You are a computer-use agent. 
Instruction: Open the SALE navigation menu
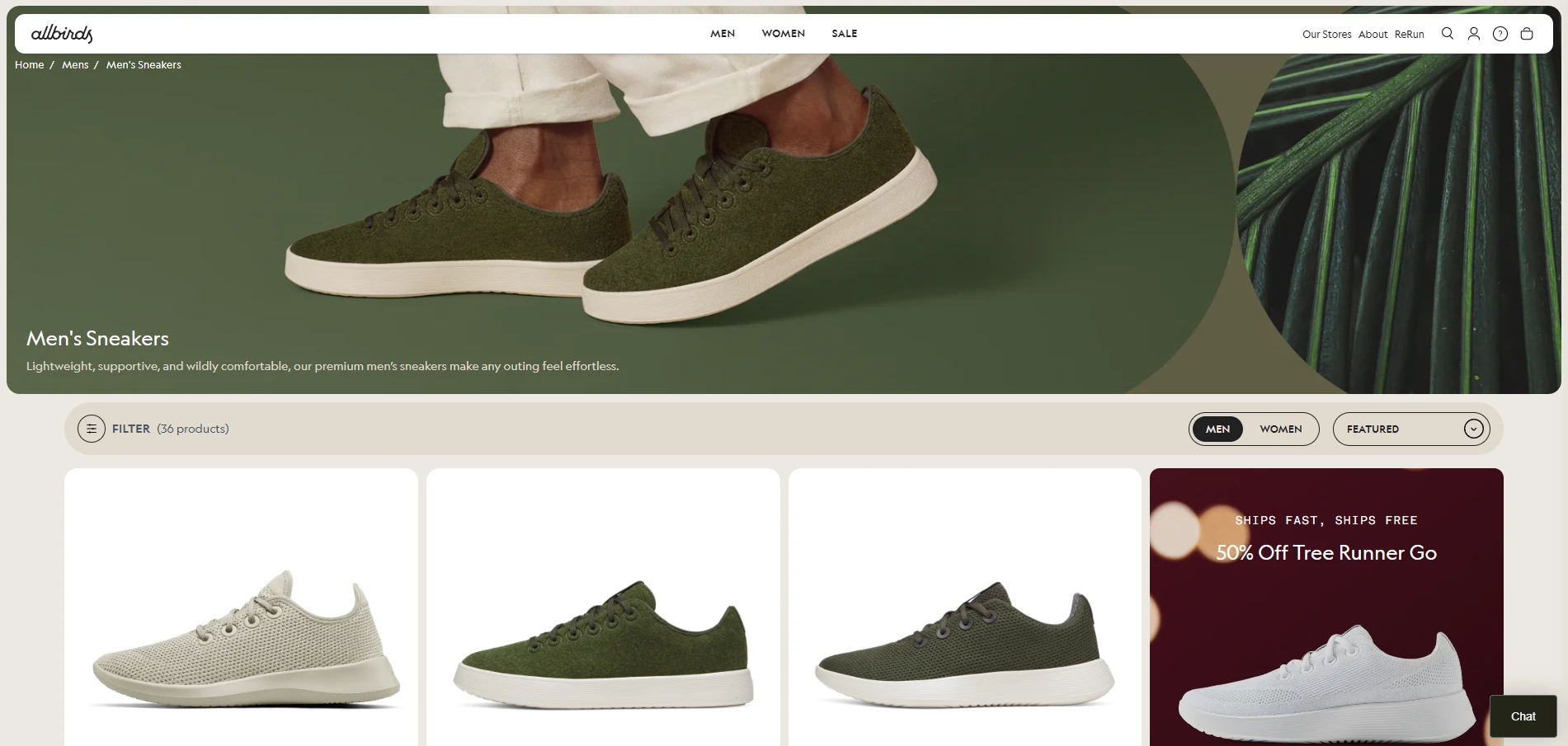coord(845,34)
